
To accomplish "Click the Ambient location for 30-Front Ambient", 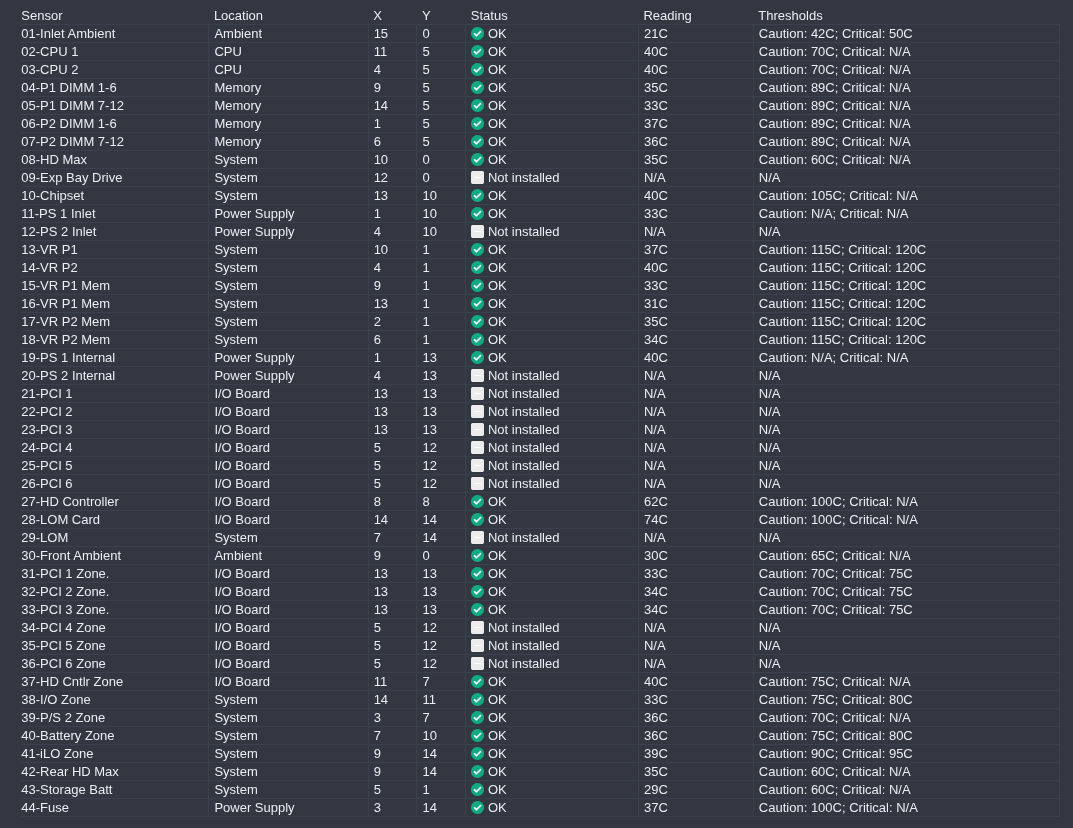I will pyautogui.click(x=238, y=556).
